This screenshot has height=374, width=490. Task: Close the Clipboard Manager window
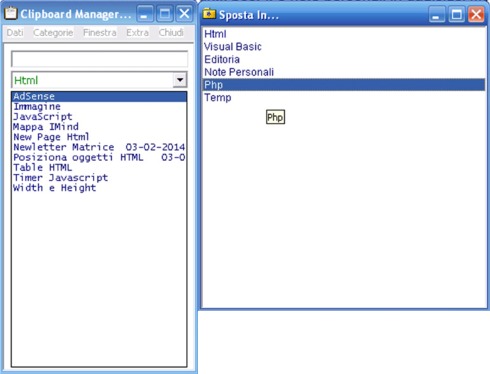184,14
